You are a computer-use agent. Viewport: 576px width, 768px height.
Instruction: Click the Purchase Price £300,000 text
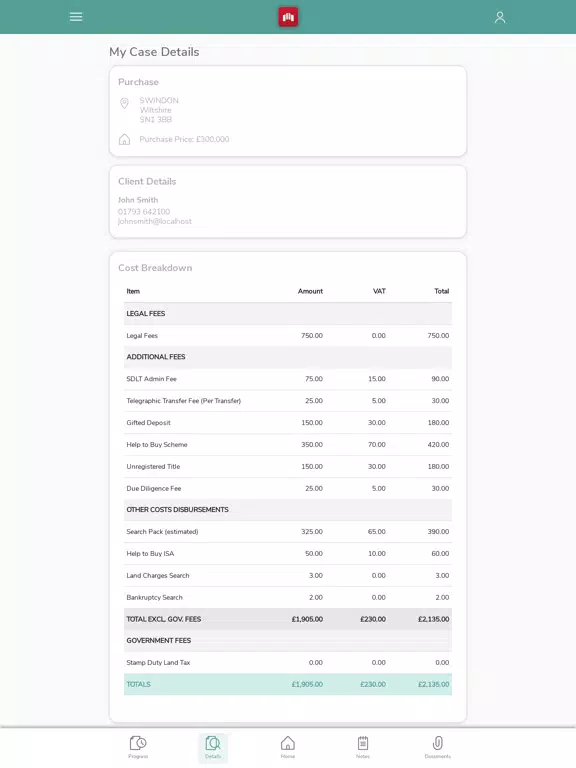coord(184,140)
